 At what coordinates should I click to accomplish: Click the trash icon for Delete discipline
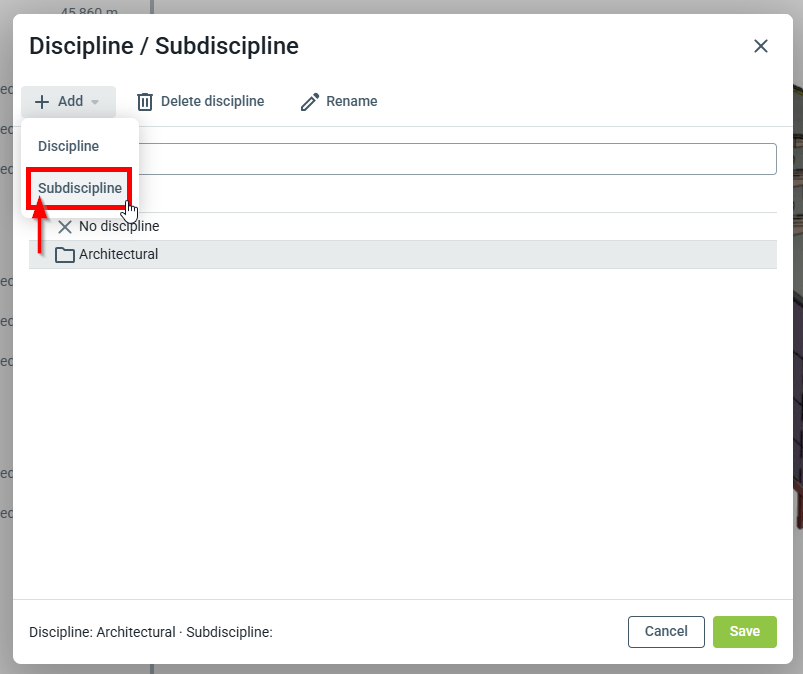click(x=145, y=102)
